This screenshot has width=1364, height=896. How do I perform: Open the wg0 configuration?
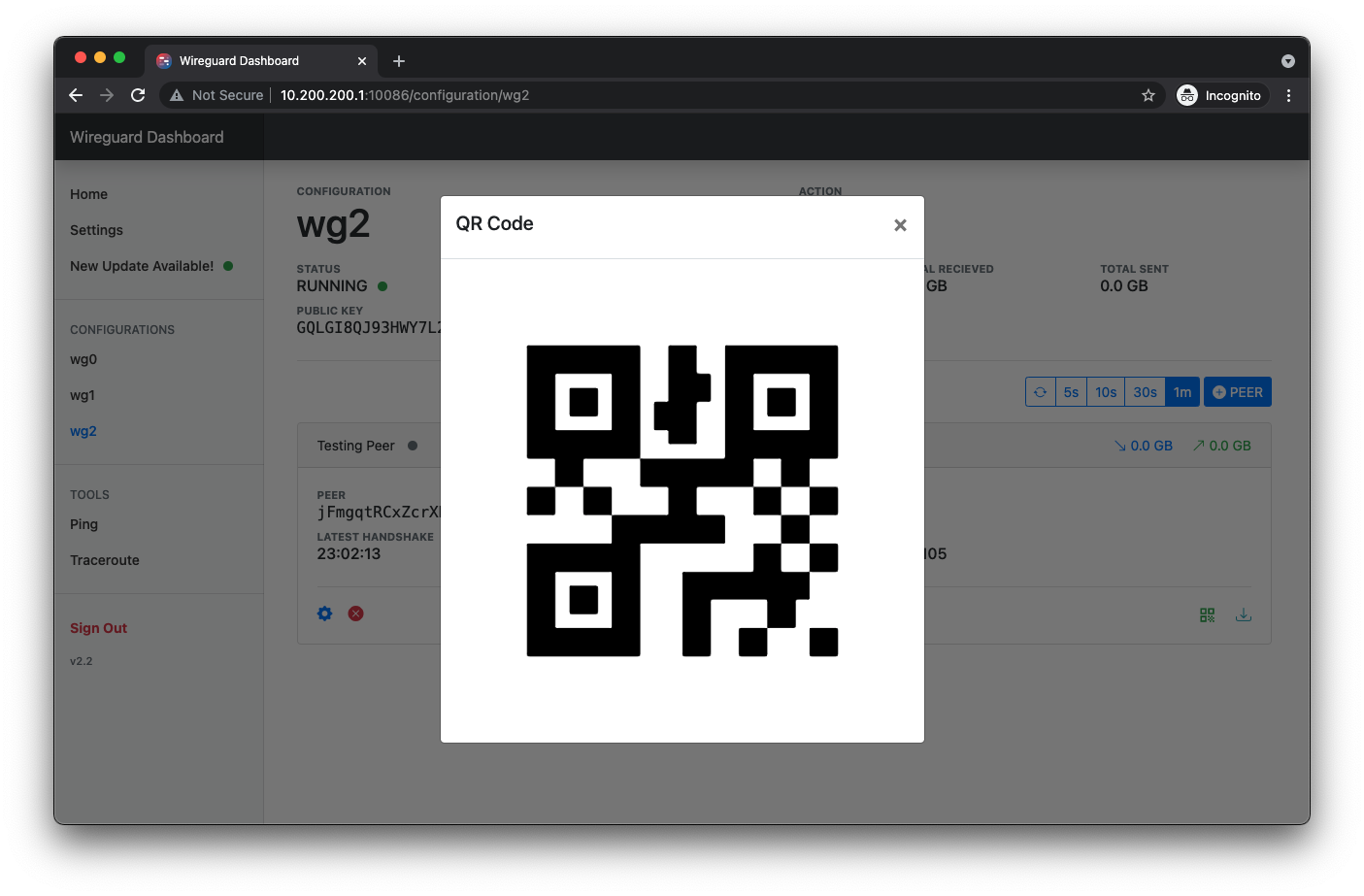83,359
